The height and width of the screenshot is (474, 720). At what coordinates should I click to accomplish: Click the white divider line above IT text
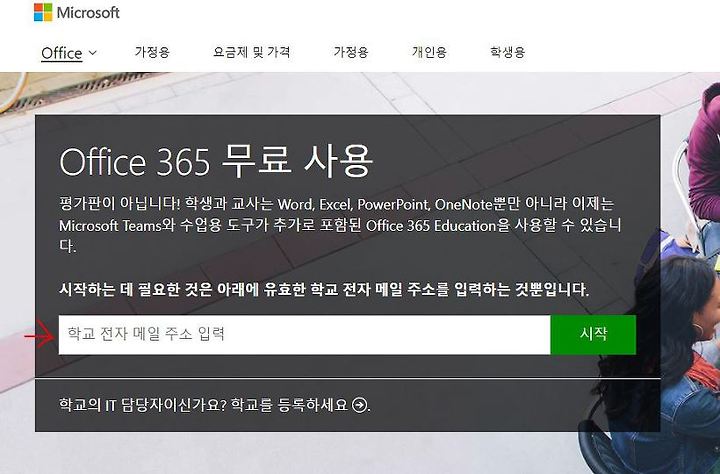(348, 379)
